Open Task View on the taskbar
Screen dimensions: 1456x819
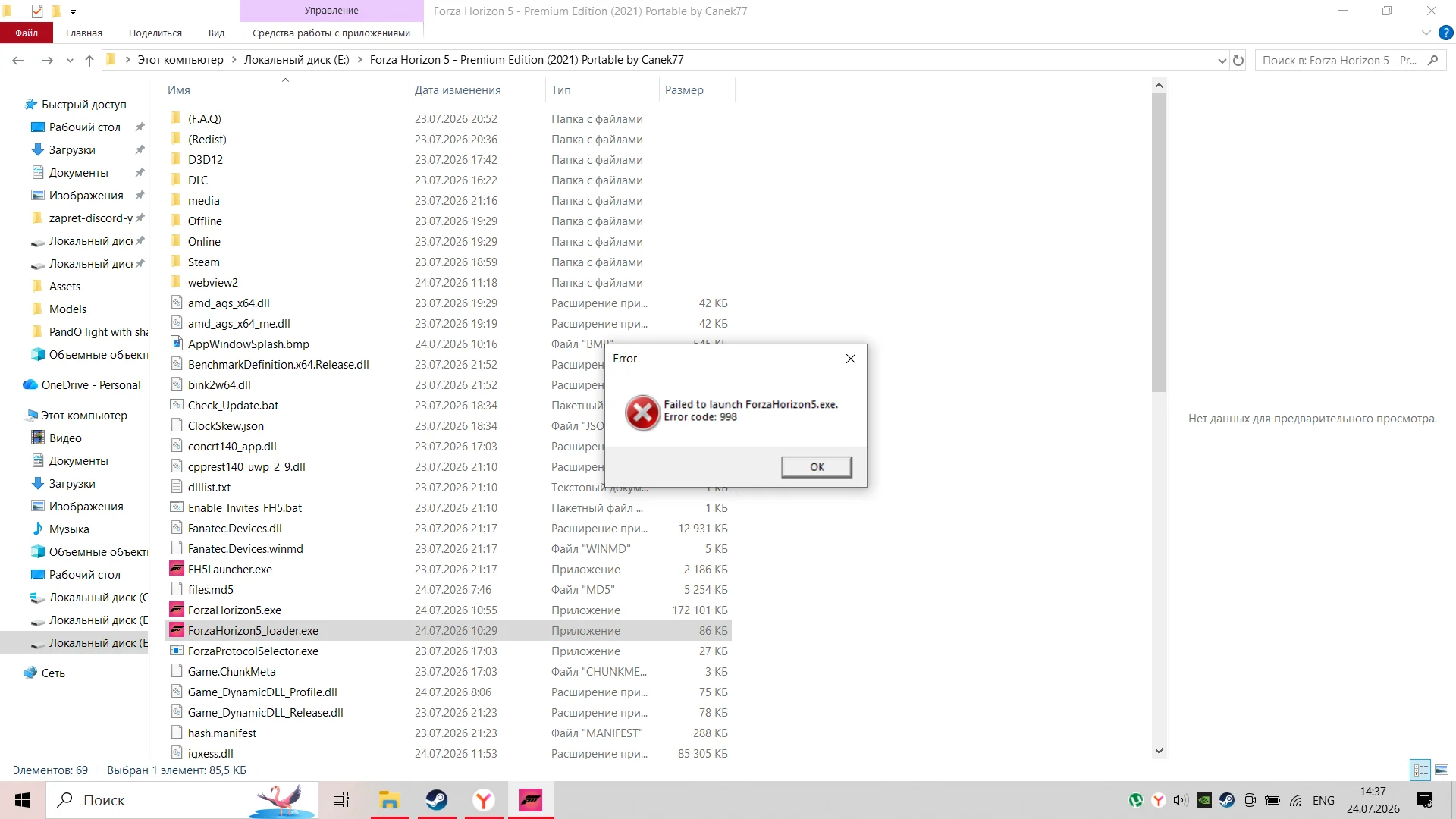click(x=341, y=800)
